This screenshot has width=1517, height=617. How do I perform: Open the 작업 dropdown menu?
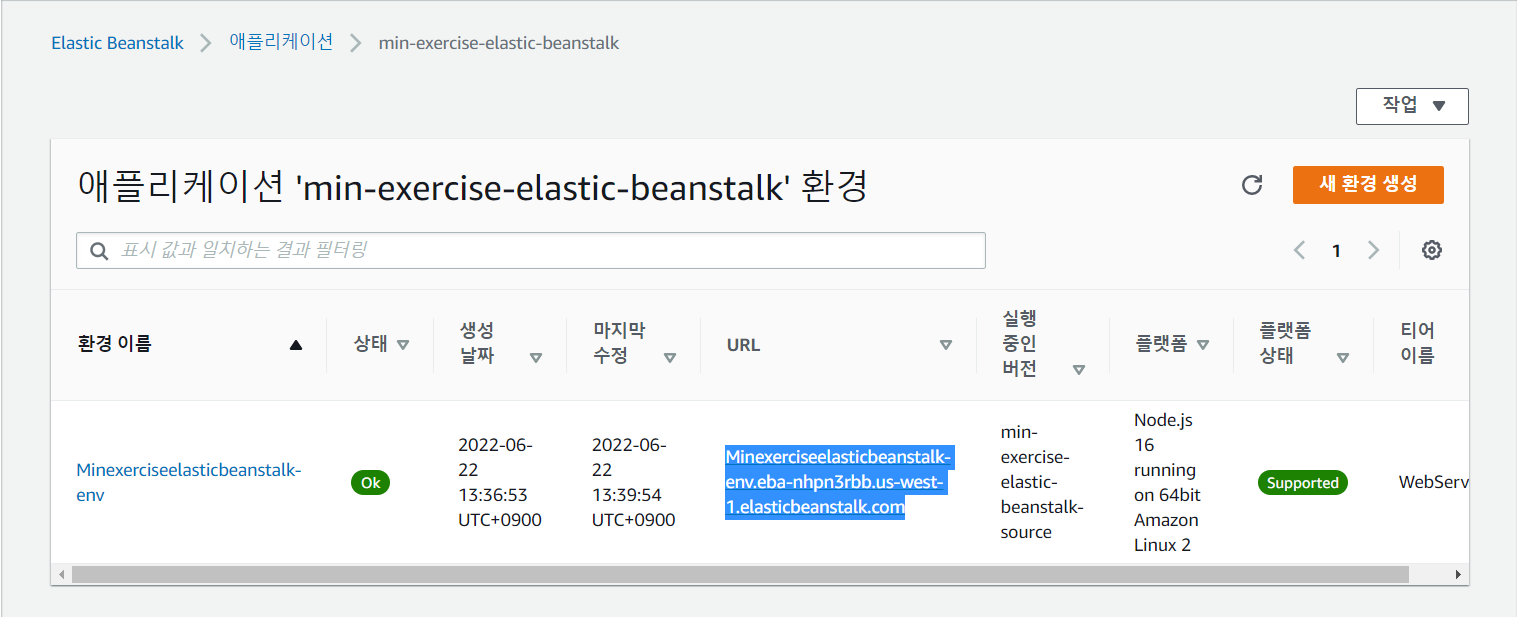[1412, 106]
